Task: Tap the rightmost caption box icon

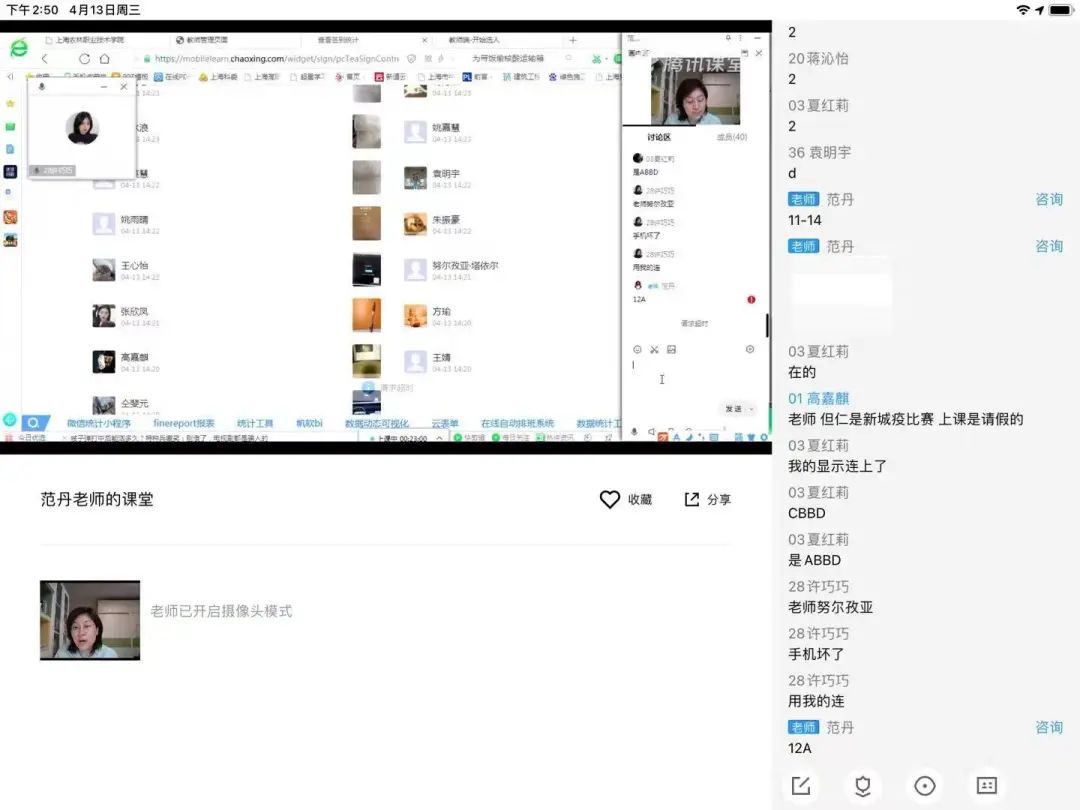Action: tap(987, 786)
